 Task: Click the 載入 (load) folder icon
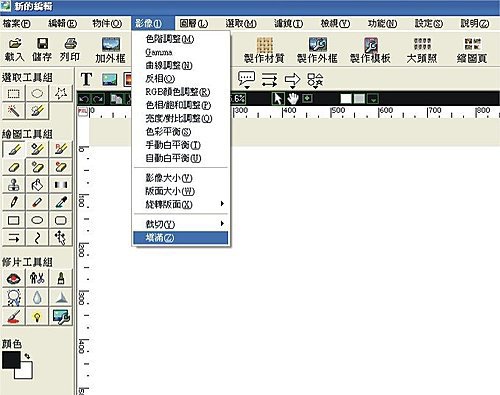[15, 43]
